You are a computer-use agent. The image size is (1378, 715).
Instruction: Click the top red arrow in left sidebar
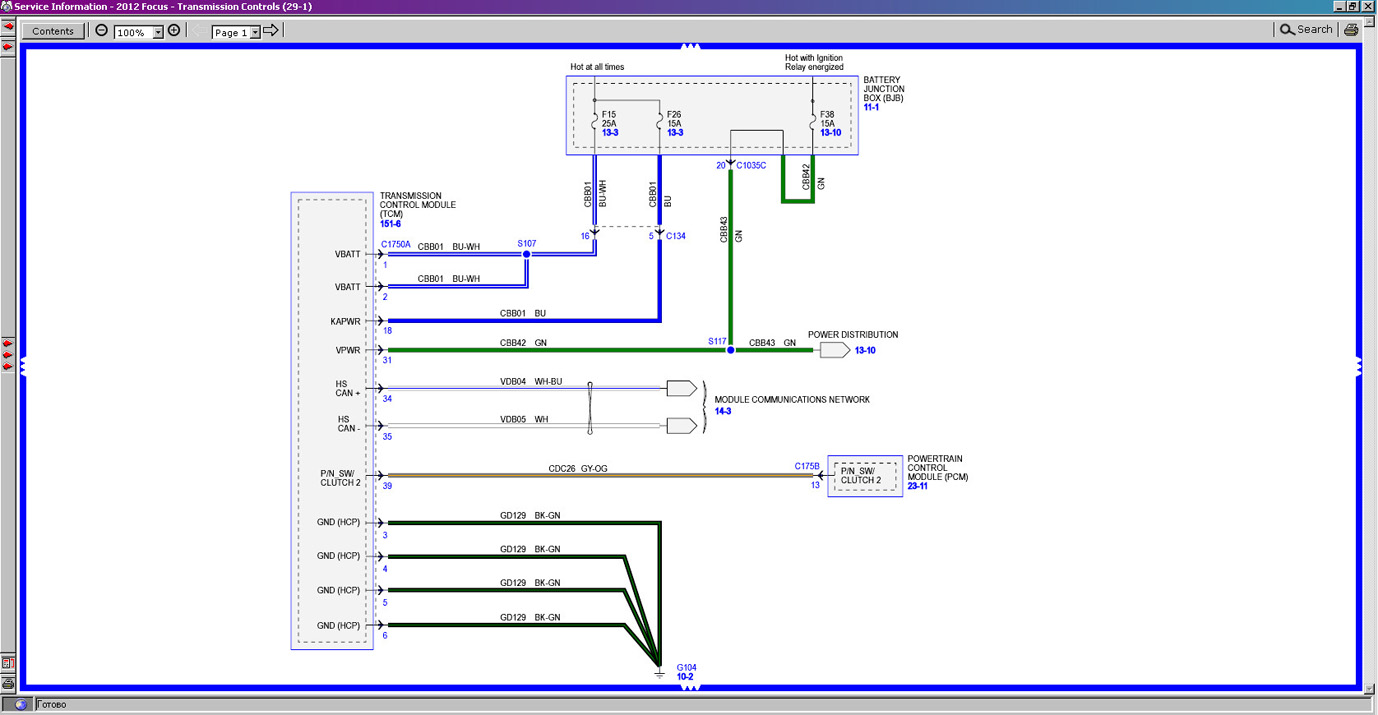(8, 24)
